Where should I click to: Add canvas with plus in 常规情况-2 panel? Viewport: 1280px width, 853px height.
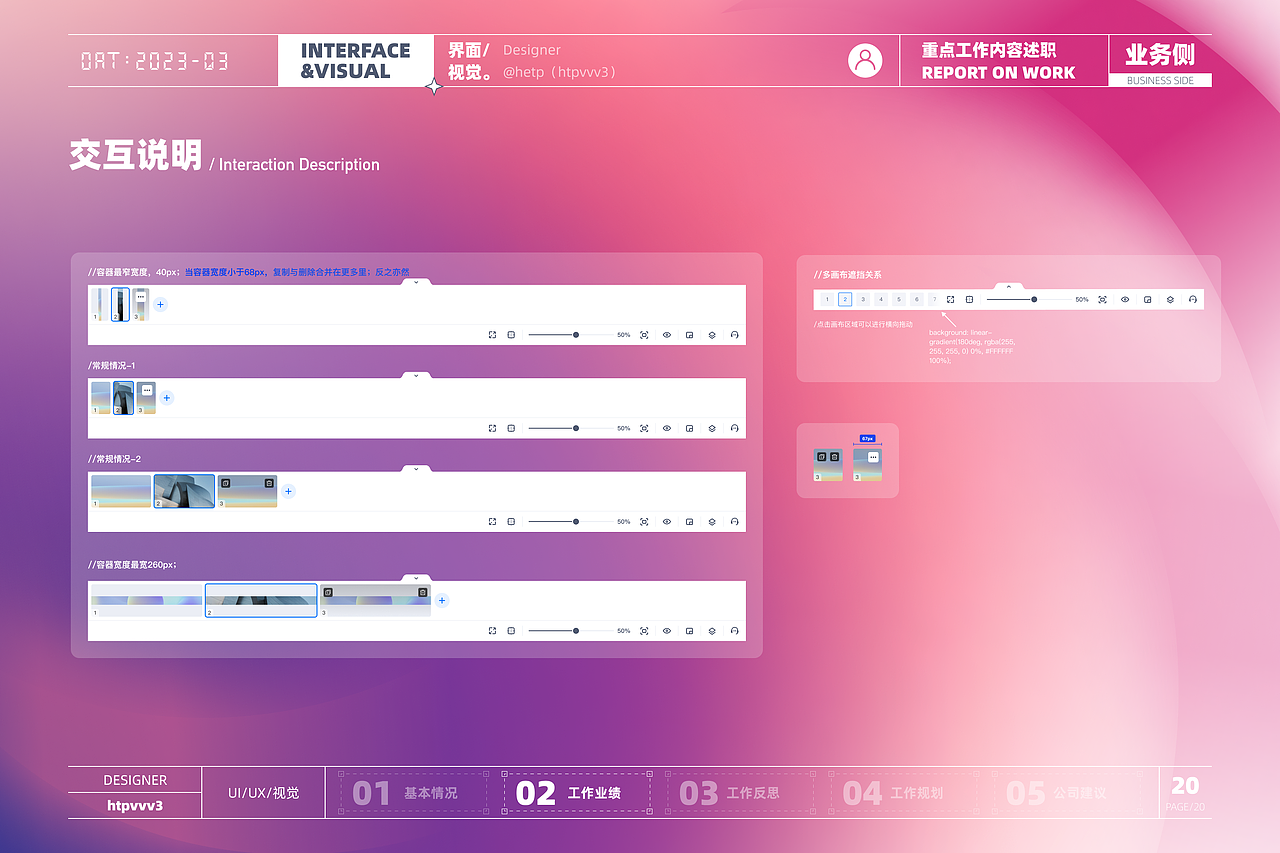point(288,491)
